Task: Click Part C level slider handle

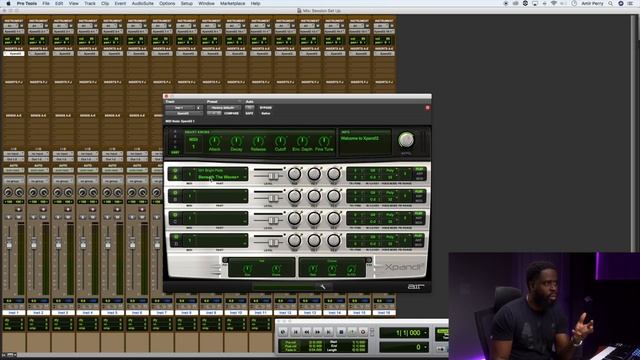Action: [273, 220]
